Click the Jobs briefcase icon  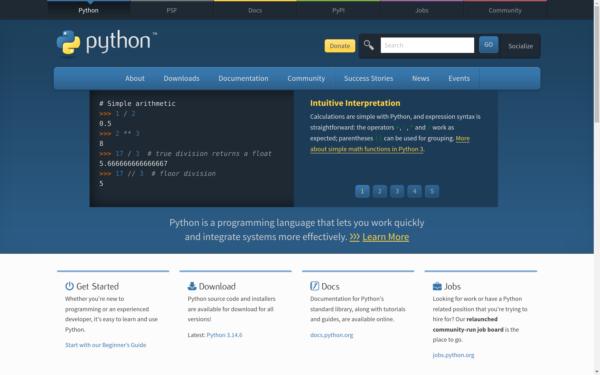pos(437,286)
